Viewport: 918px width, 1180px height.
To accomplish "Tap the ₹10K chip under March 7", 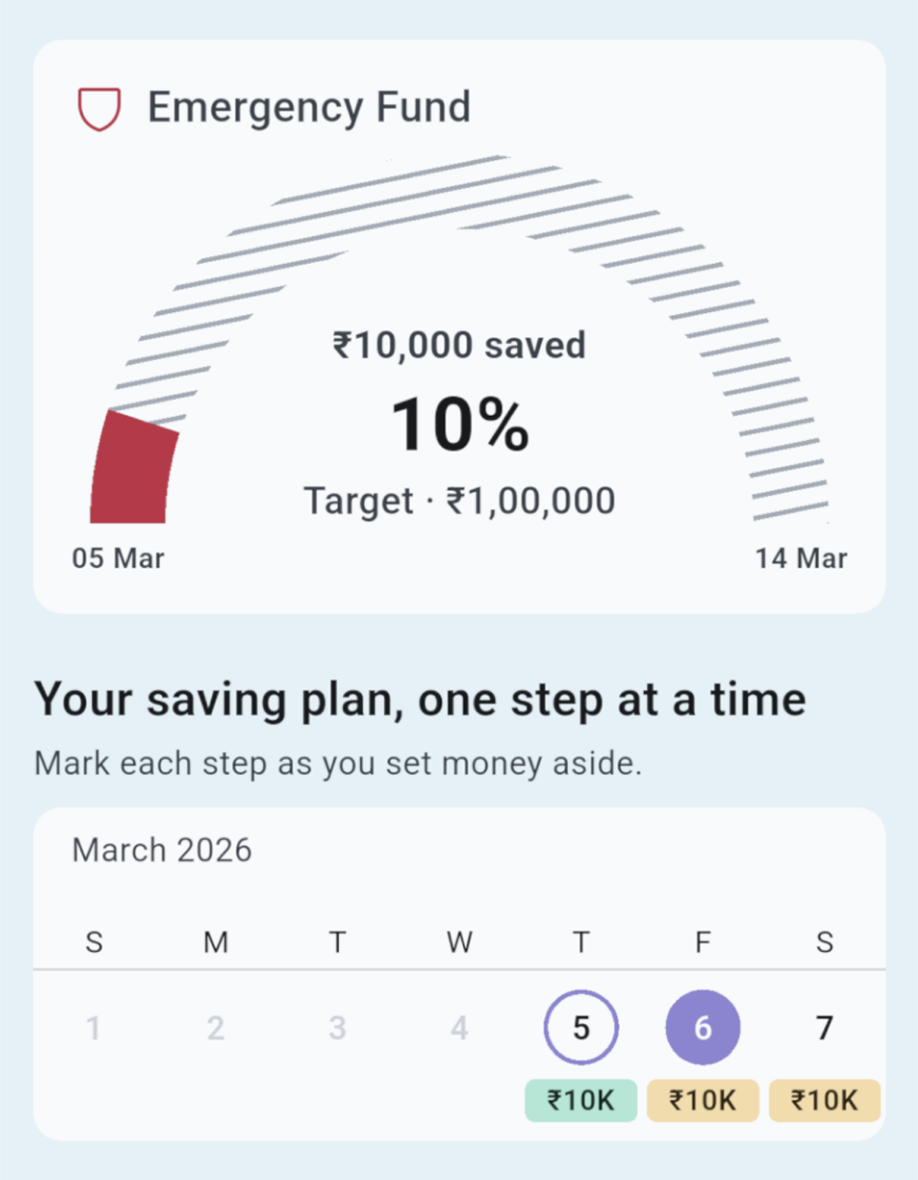I will tap(823, 1100).
